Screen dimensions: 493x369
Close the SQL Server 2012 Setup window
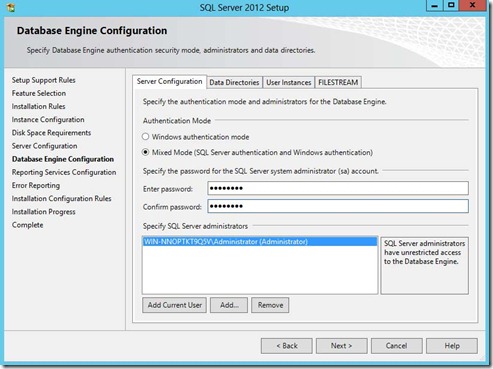472,6
